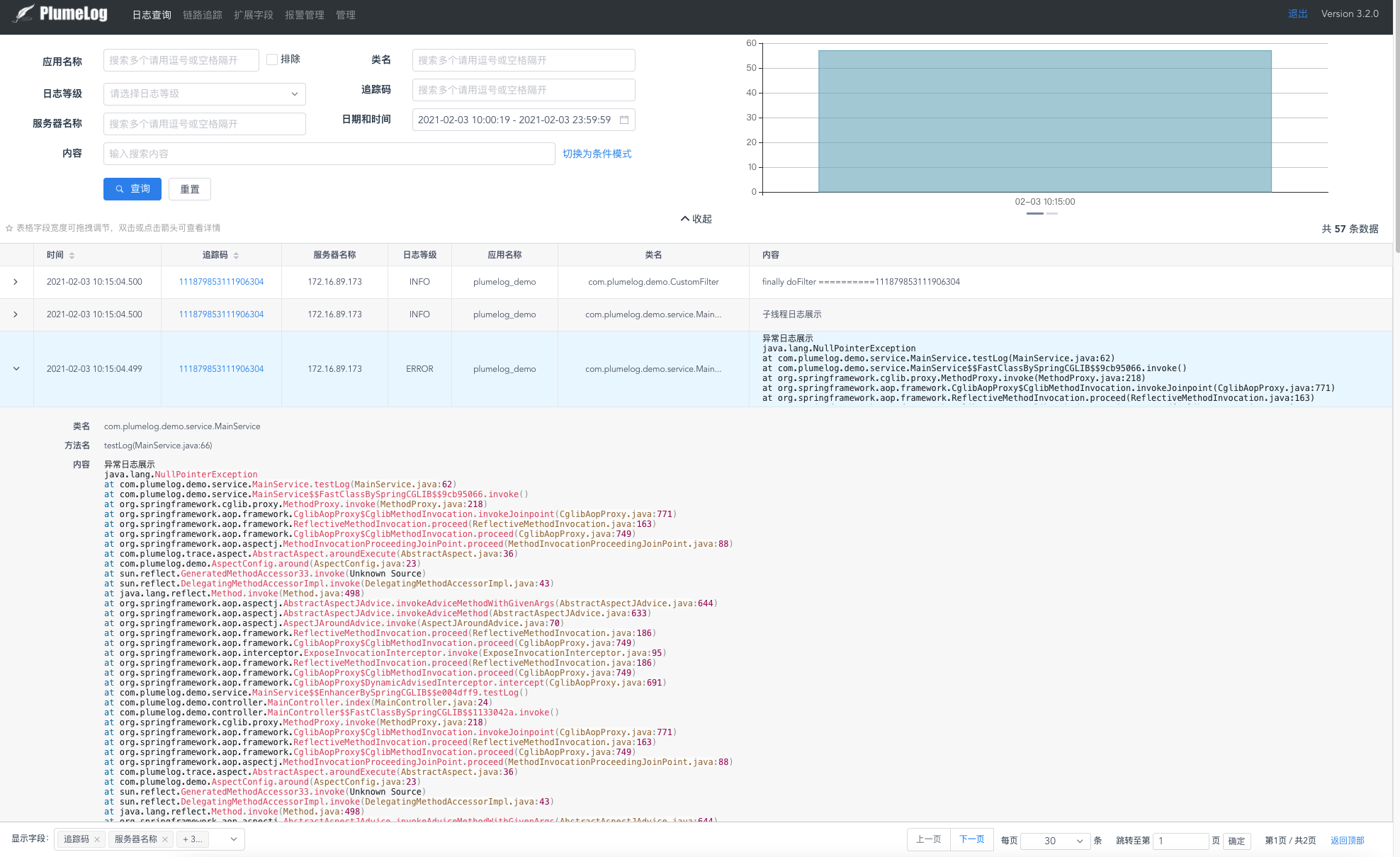Collapse the expanded ERROR log row

(x=16, y=369)
